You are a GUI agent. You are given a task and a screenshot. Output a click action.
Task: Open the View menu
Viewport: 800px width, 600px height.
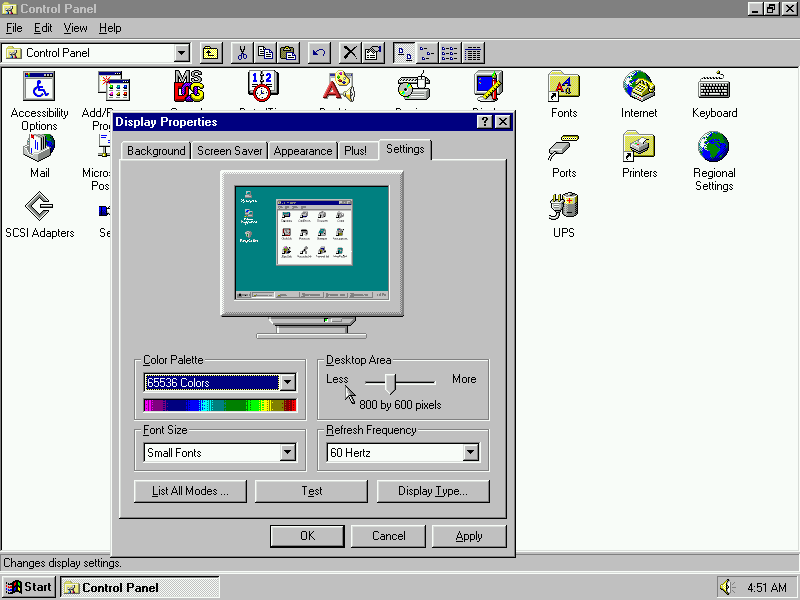75,28
